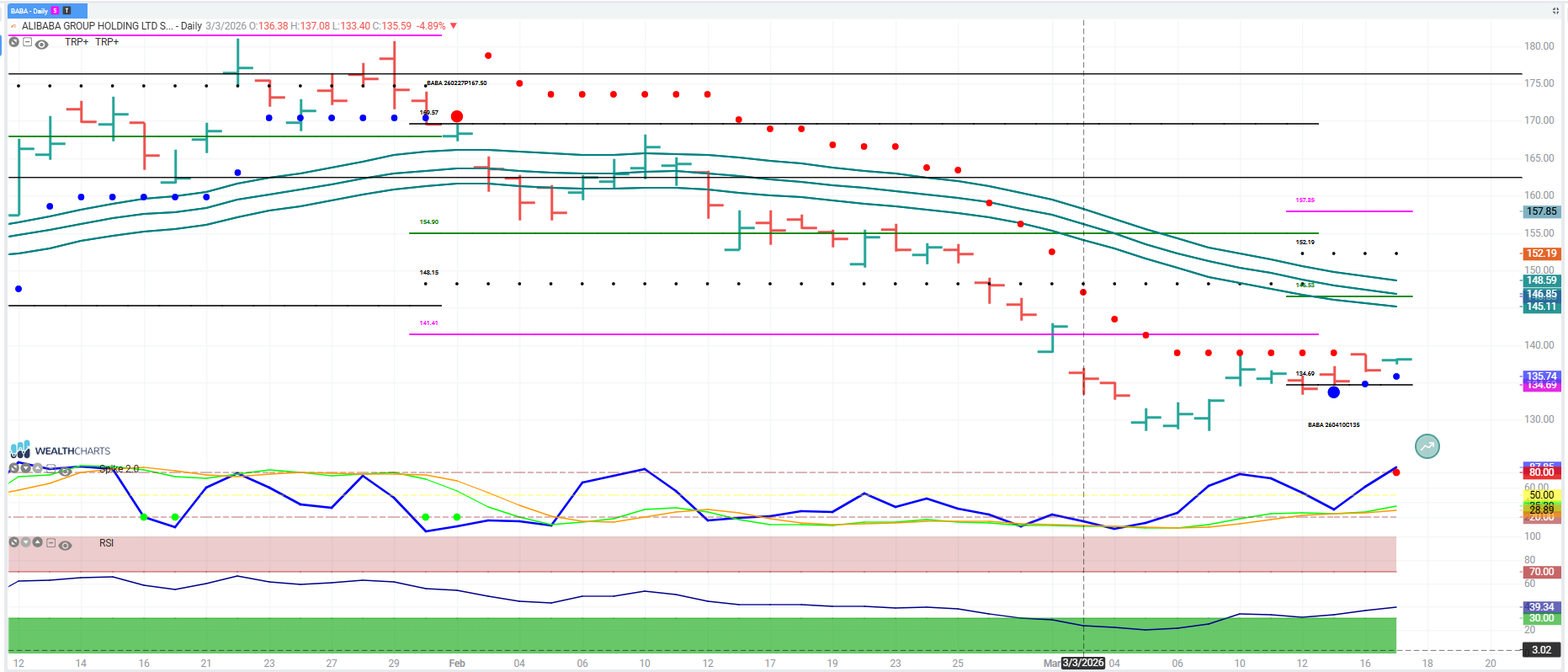The height and width of the screenshot is (672, 1568).
Task: Click the first TRP+ label
Action: click(x=77, y=42)
